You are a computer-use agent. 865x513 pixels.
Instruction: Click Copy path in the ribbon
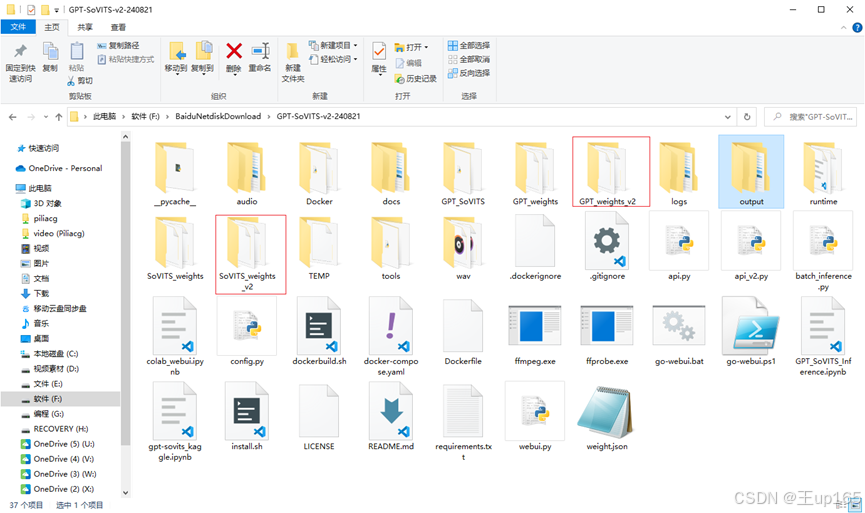pyautogui.click(x=119, y=45)
